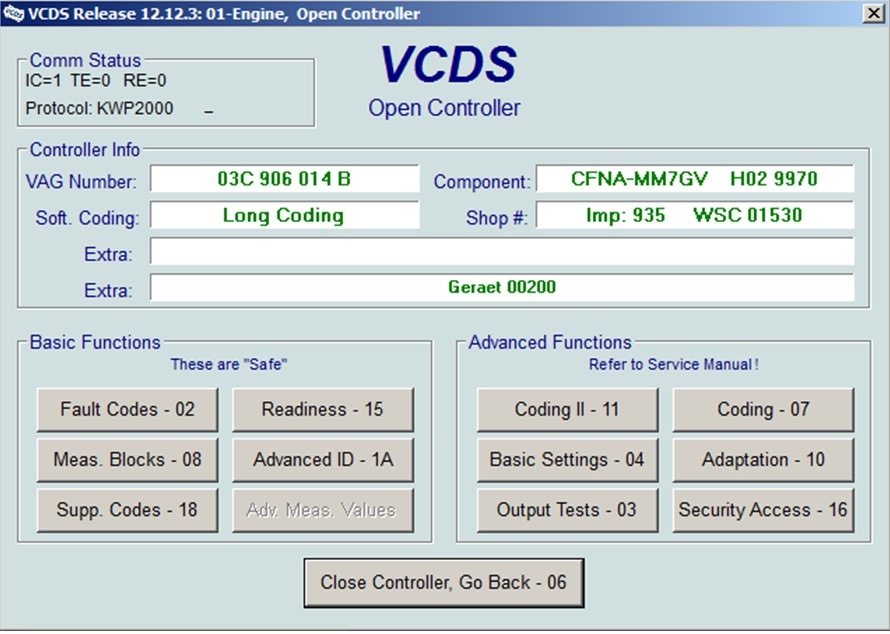
Task: Click the Refer to Service Manual! note
Action: point(673,364)
